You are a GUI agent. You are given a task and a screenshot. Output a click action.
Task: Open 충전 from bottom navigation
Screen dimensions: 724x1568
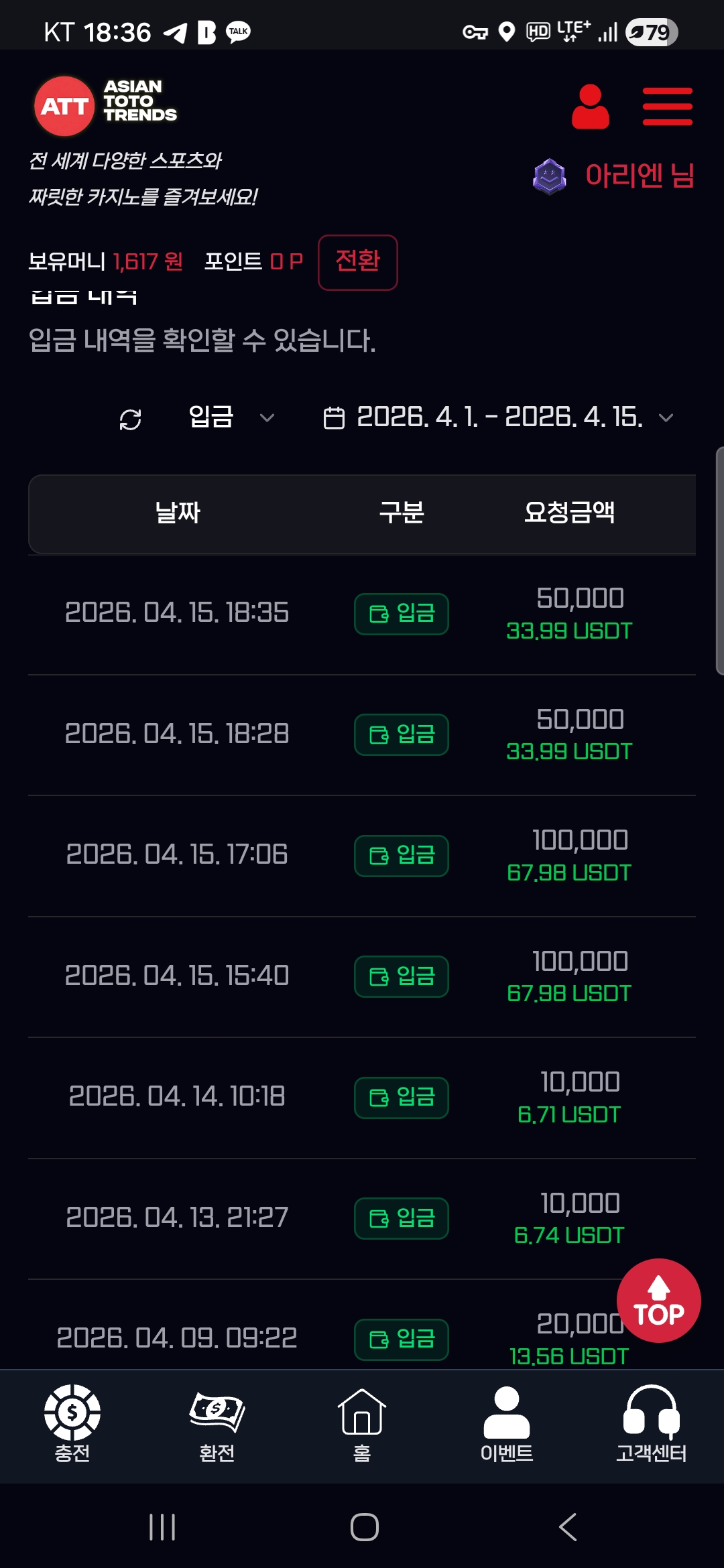(72, 1423)
